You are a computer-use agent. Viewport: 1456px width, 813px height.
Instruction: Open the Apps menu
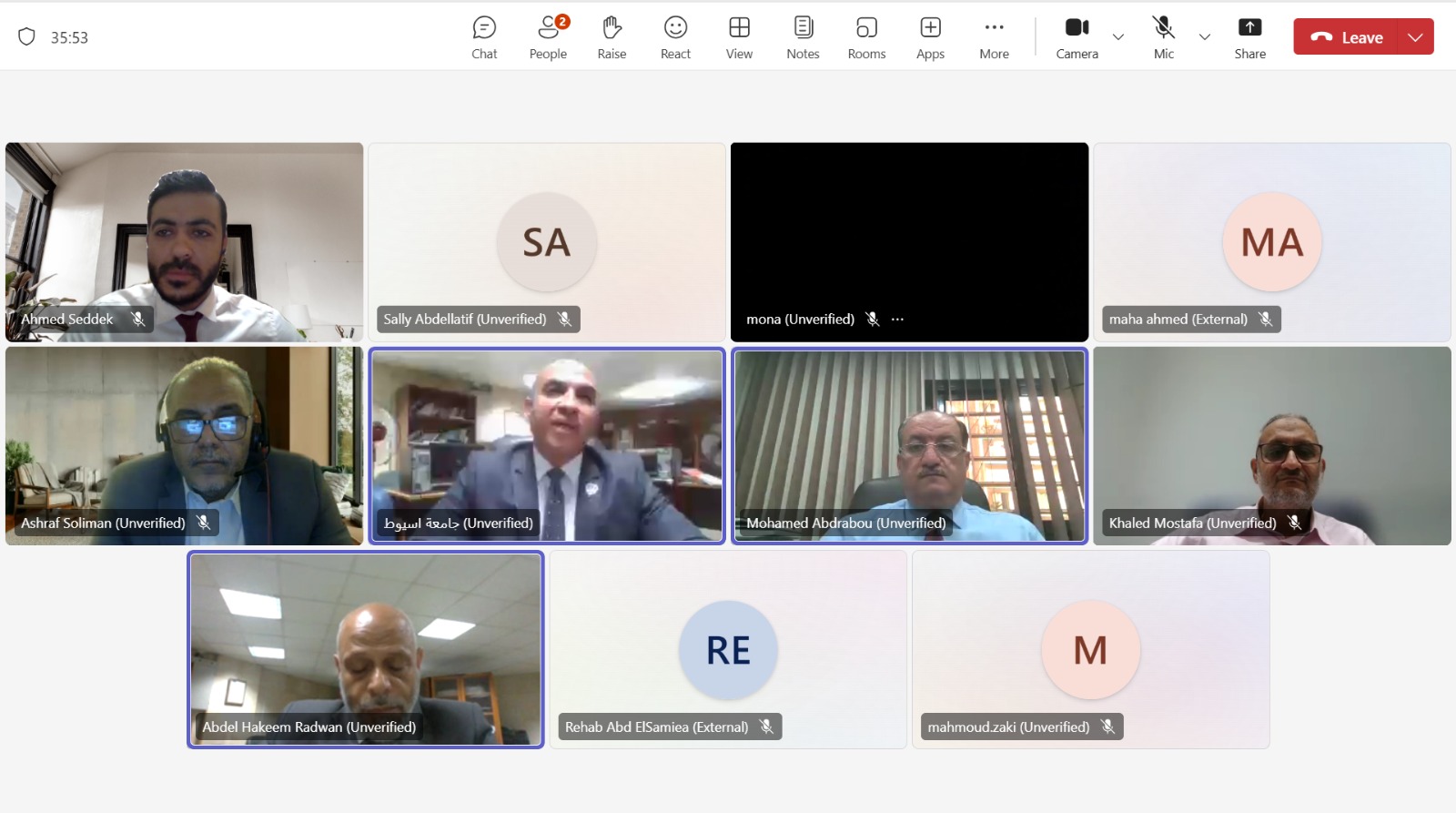pyautogui.click(x=930, y=37)
